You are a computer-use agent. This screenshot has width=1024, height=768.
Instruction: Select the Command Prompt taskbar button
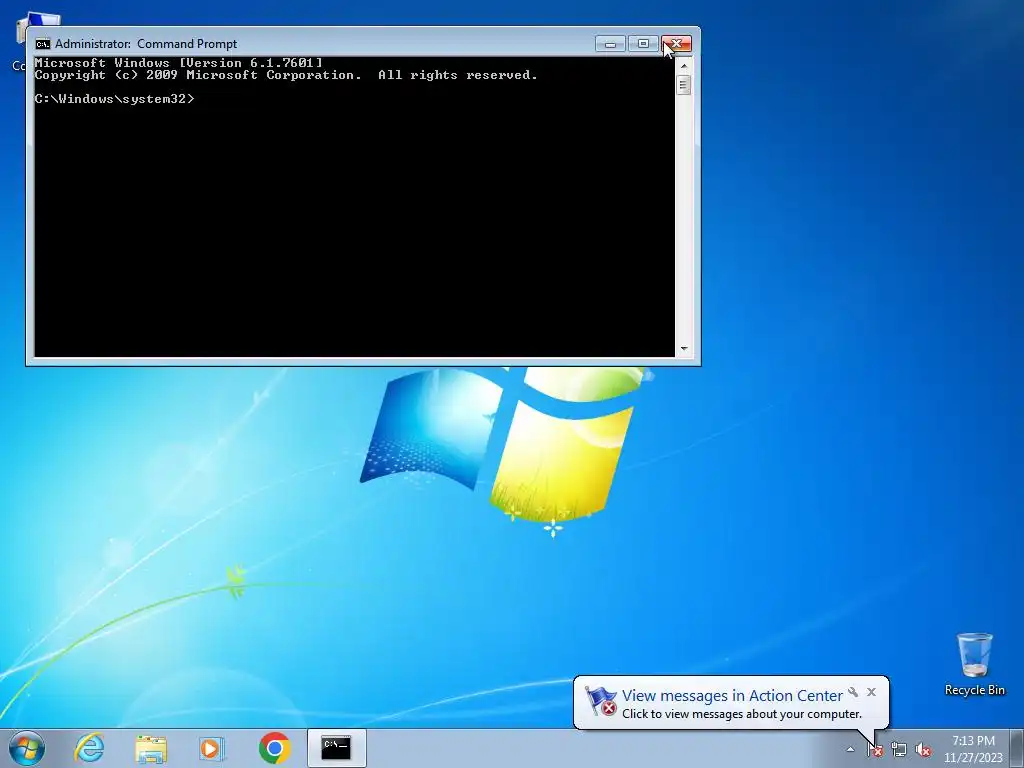point(336,748)
